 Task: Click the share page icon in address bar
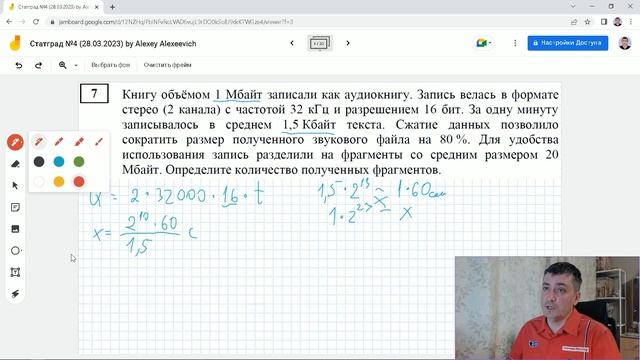574,22
